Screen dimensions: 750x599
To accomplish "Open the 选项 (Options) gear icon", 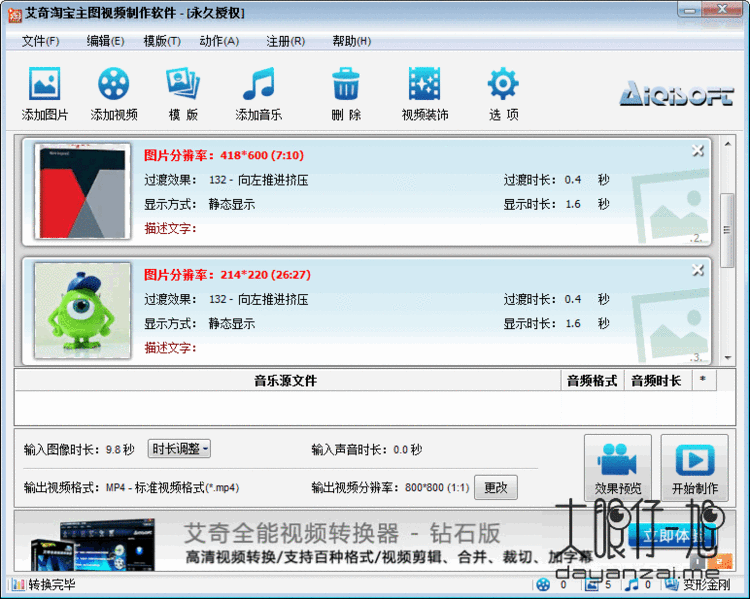I will point(503,84).
